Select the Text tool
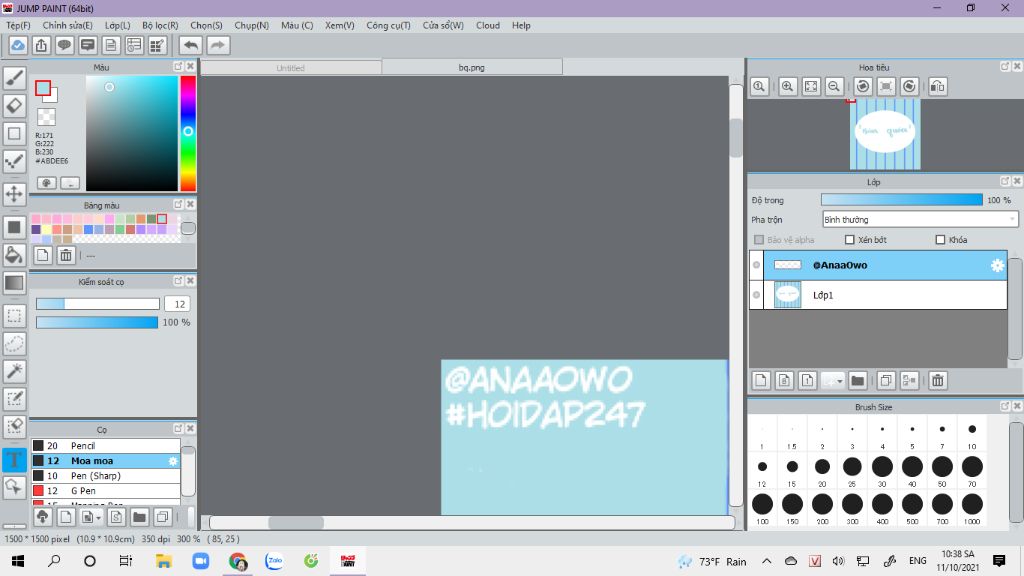 pos(14,459)
